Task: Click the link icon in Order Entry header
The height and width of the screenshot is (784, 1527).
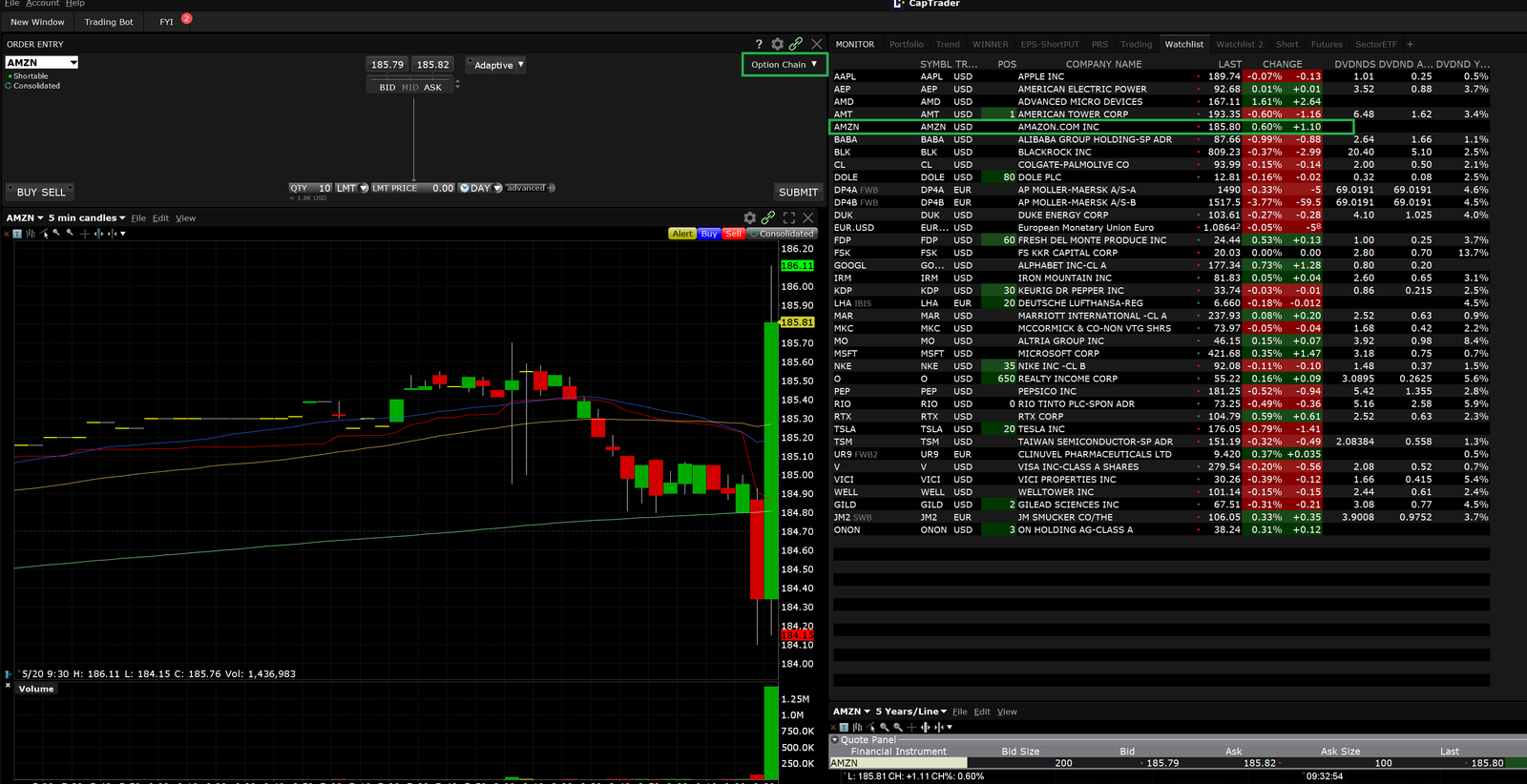Action: pos(796,44)
